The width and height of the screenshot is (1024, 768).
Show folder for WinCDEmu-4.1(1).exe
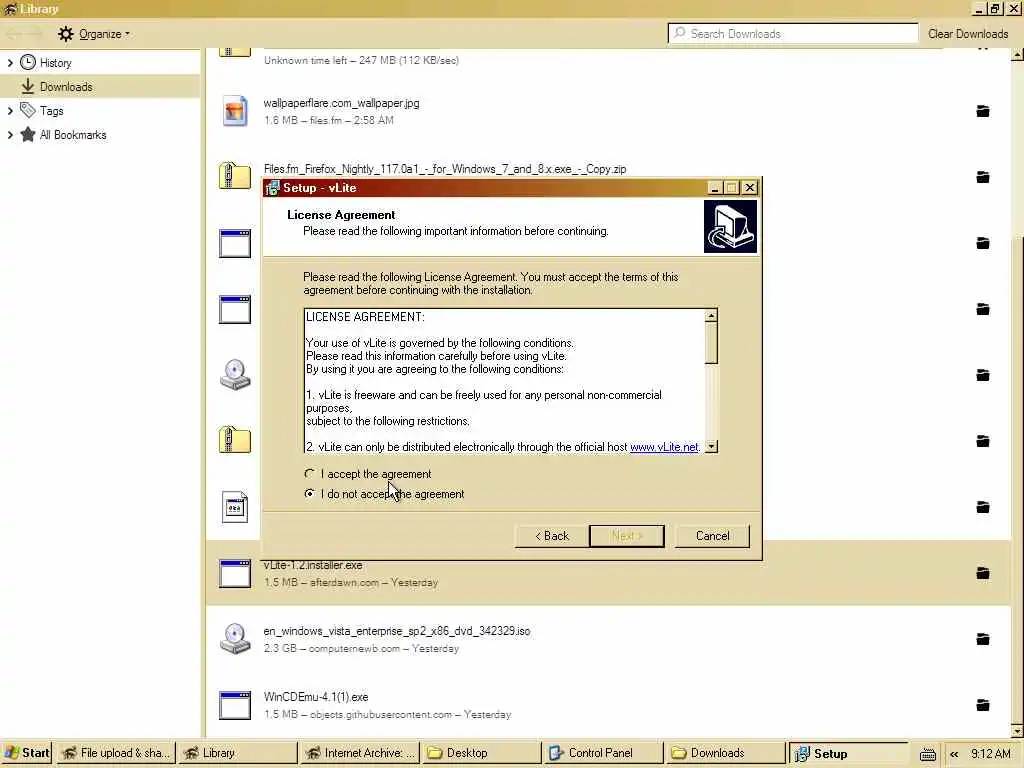coord(982,705)
